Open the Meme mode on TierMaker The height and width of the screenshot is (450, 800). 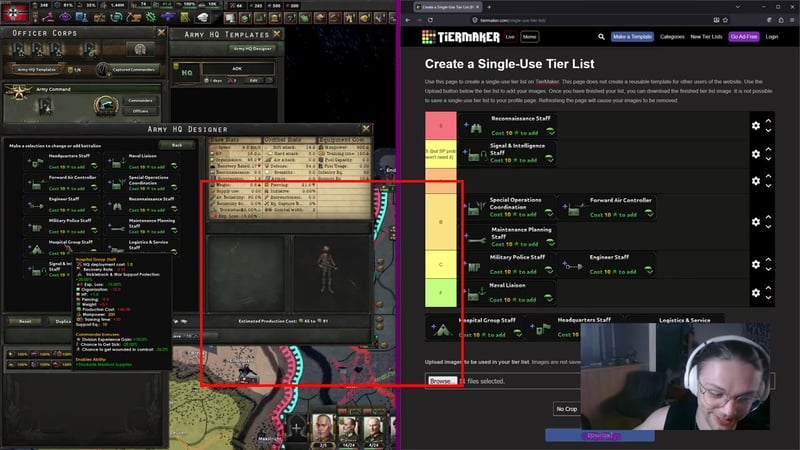point(530,37)
